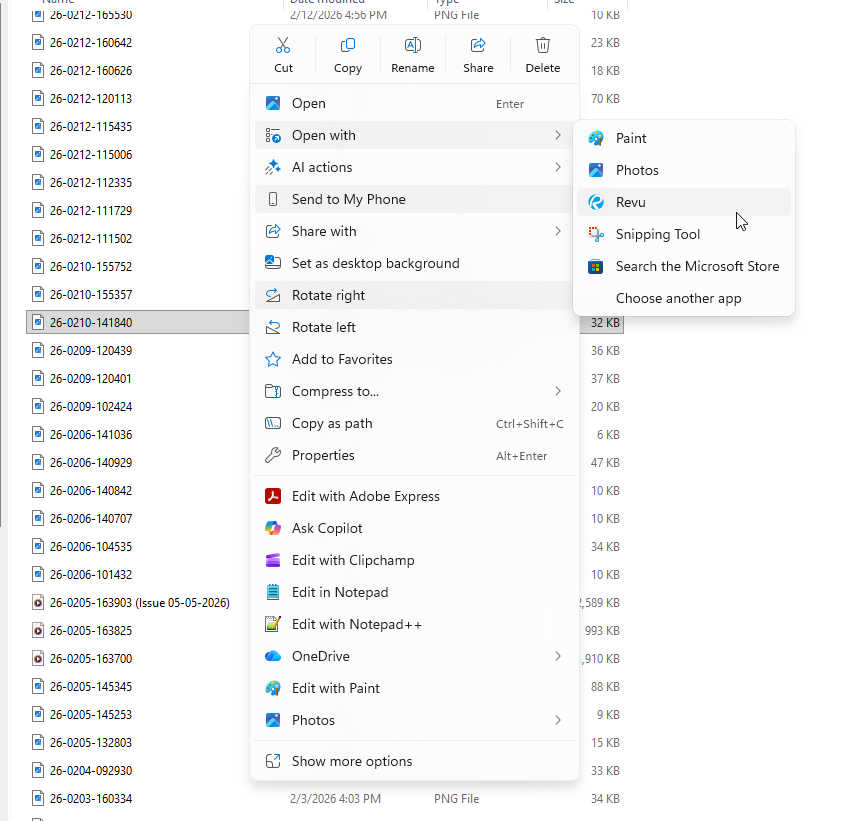Select video file 26-0205-163825
The width and height of the screenshot is (859, 821).
click(91, 630)
